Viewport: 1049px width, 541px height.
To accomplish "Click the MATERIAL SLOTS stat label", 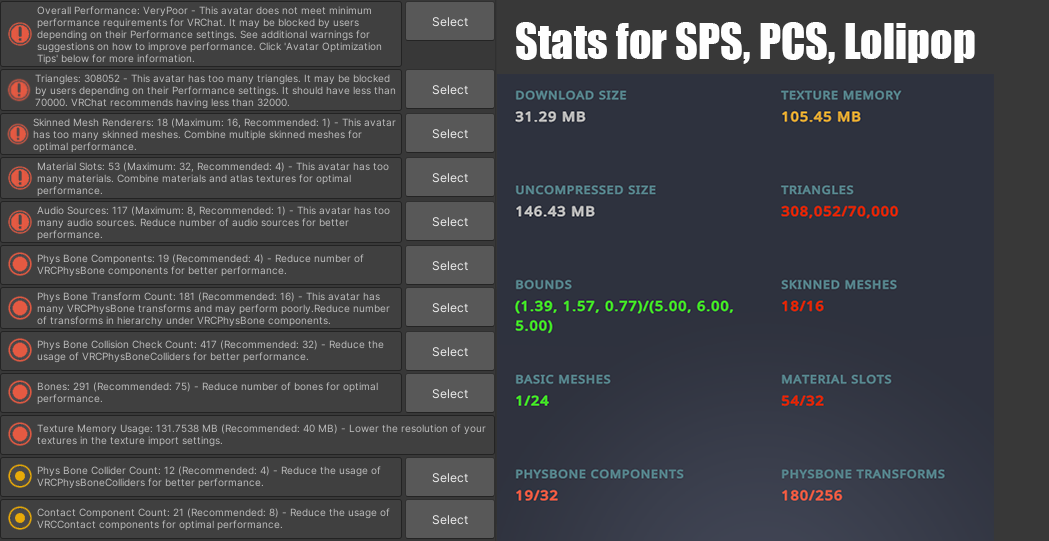I will point(836,380).
